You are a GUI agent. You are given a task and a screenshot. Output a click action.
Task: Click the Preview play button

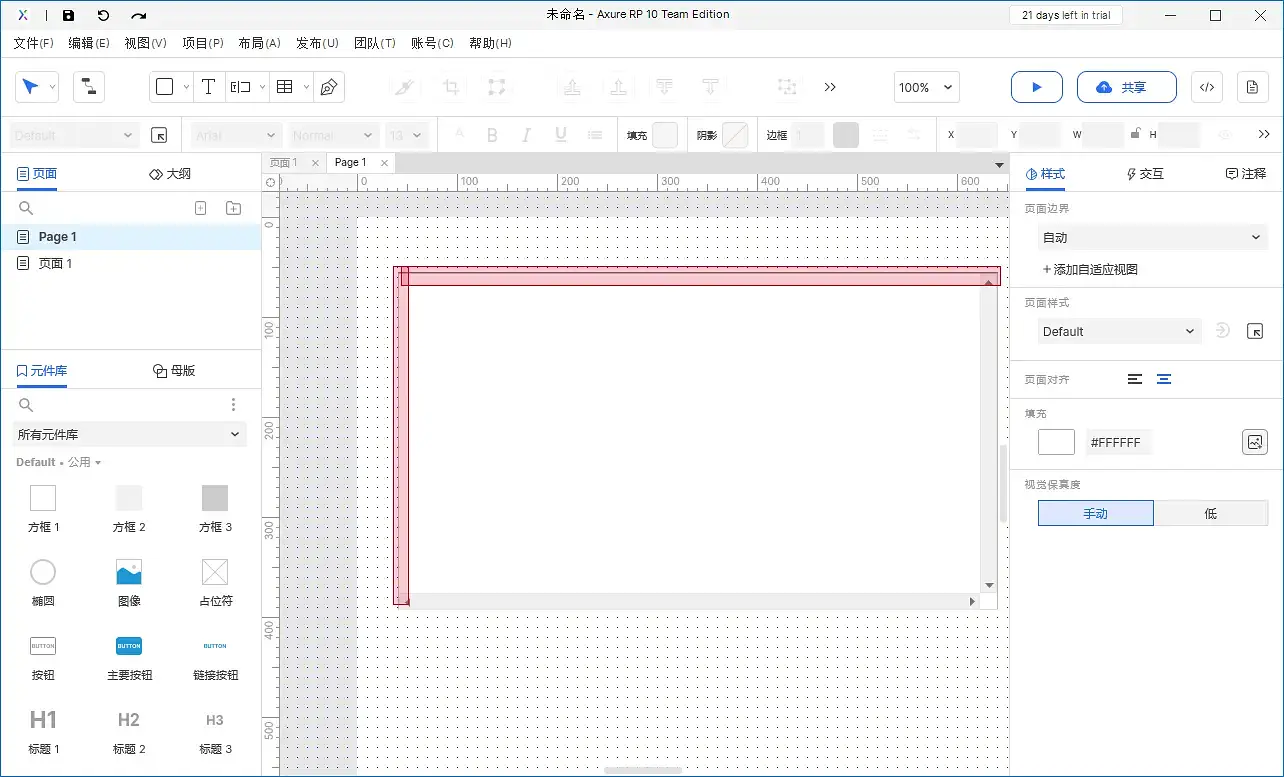(x=1036, y=87)
